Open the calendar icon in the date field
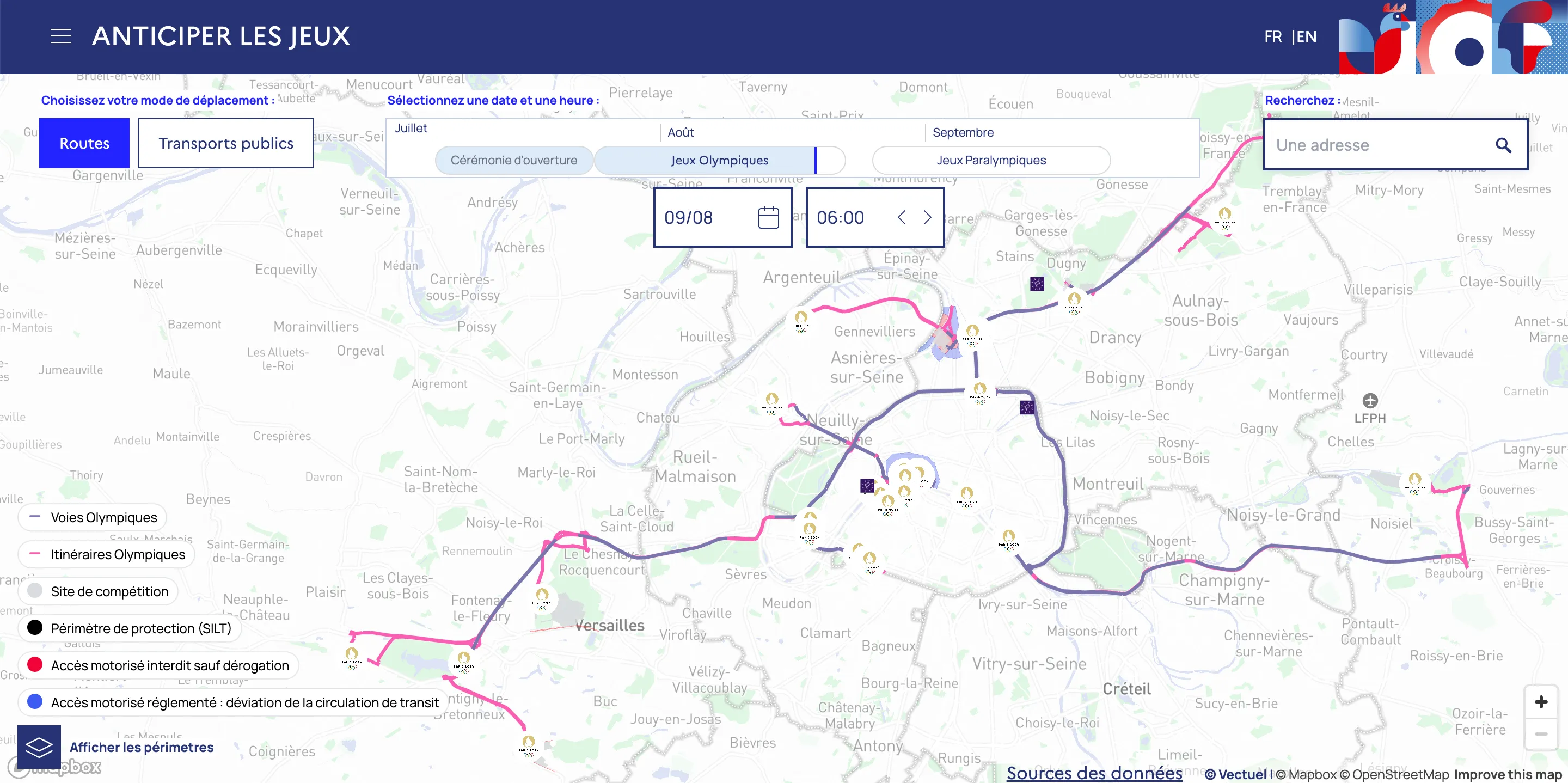 (768, 217)
